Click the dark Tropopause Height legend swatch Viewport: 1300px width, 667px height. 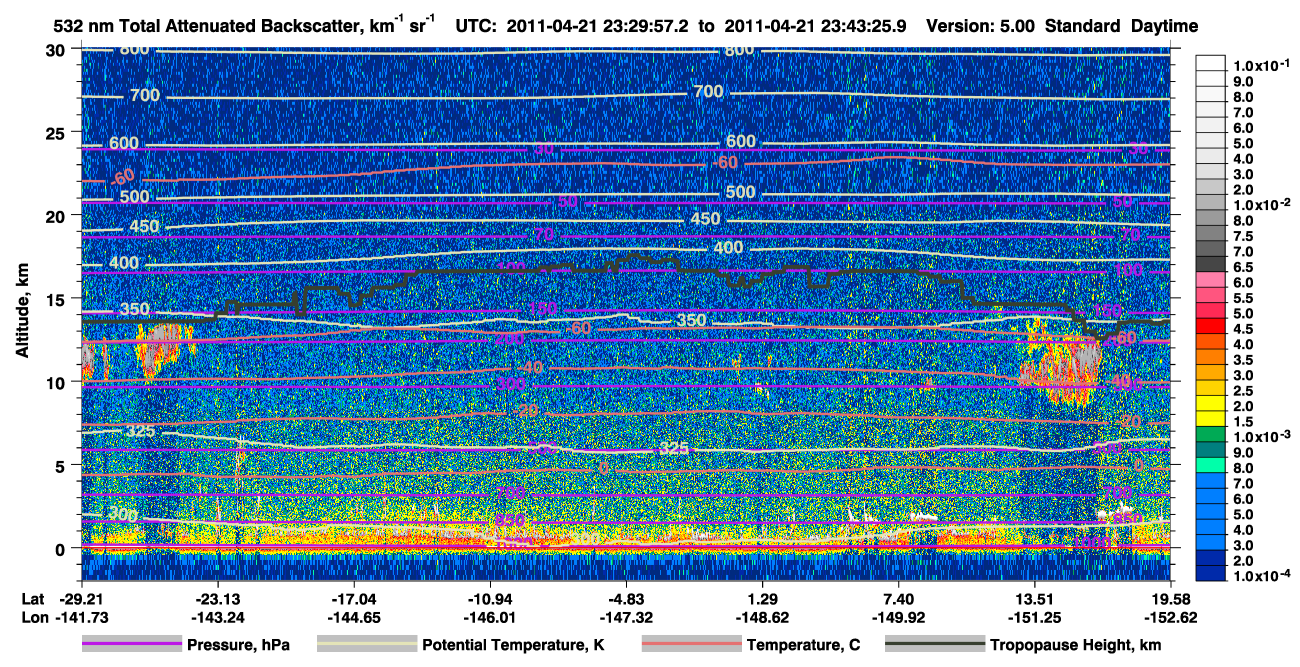point(934,645)
